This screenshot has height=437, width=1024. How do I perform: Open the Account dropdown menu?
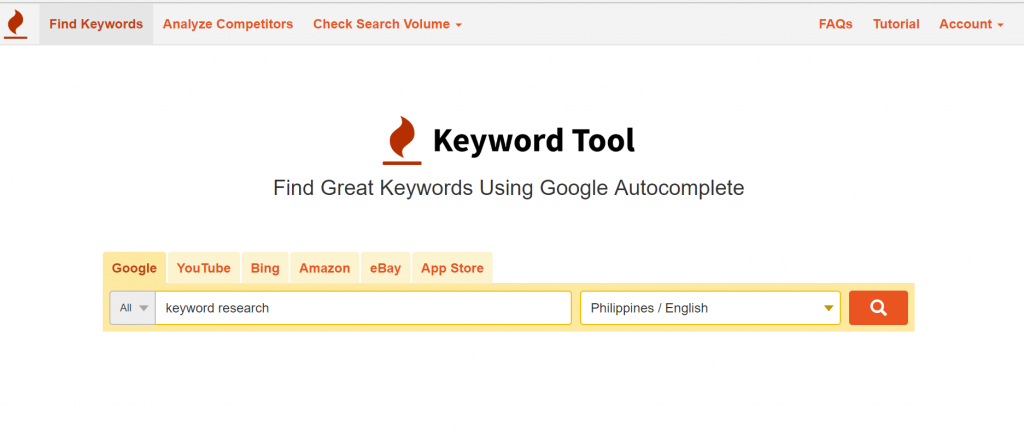point(970,24)
